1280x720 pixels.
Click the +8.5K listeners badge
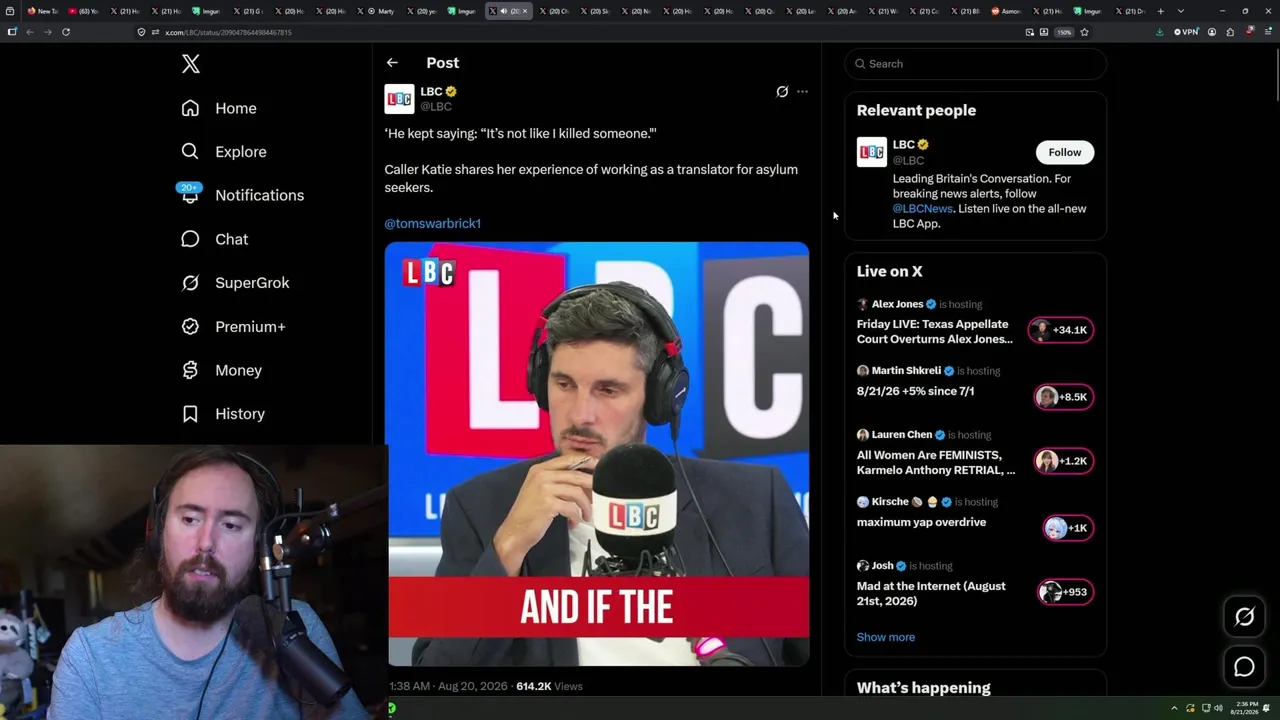[x=1064, y=397]
